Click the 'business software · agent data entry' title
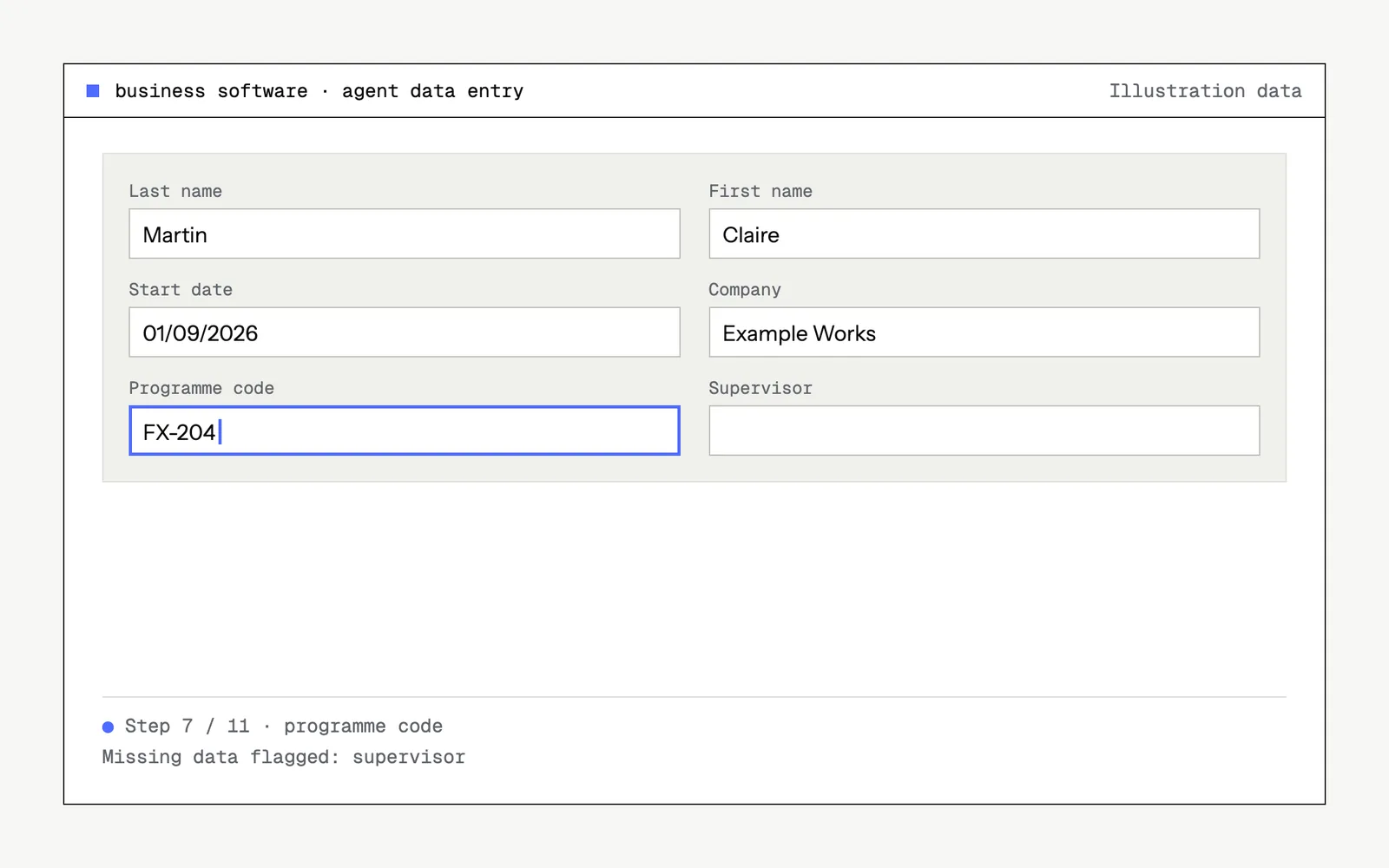The height and width of the screenshot is (868, 1389). [x=319, y=91]
